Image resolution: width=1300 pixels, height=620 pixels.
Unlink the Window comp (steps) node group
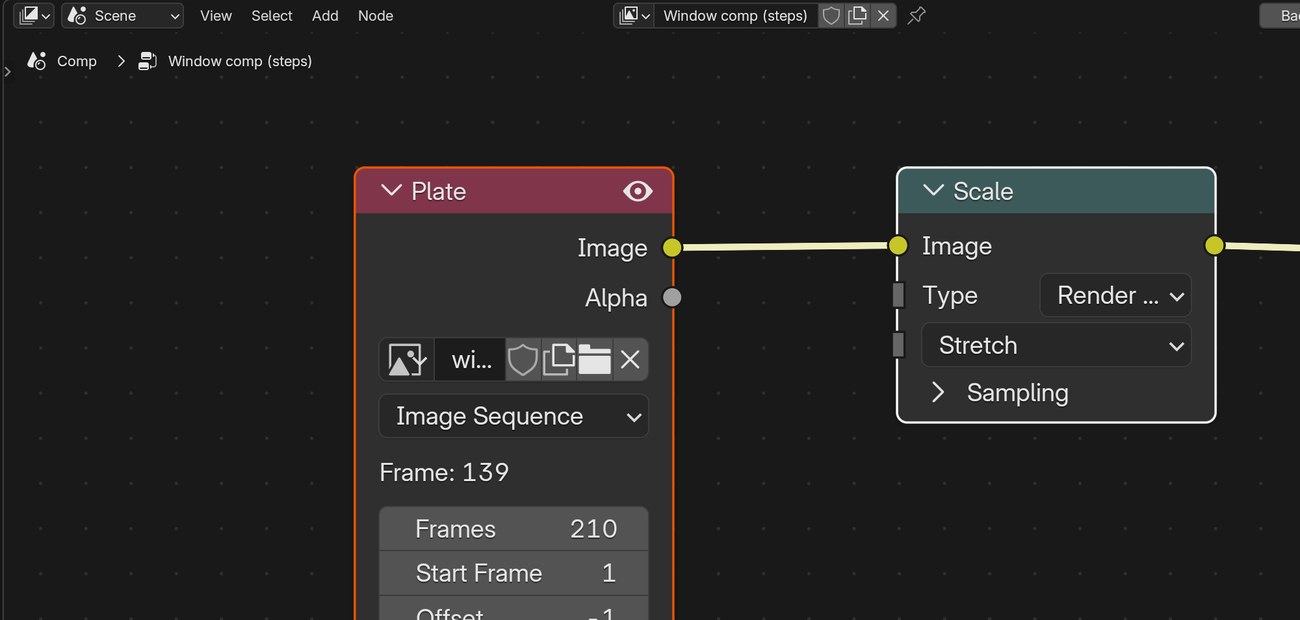click(x=882, y=15)
